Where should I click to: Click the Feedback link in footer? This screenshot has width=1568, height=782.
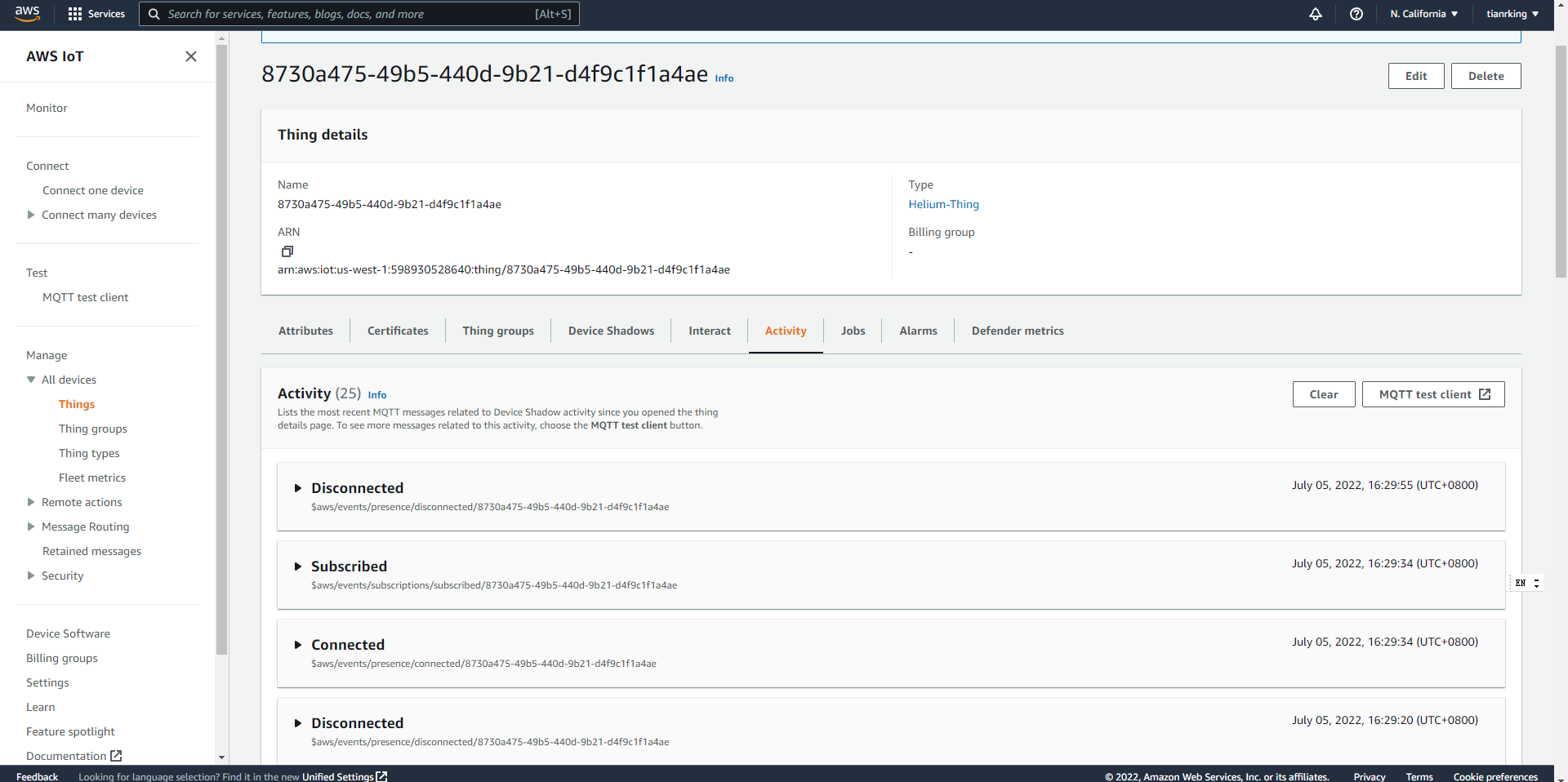coord(37,776)
